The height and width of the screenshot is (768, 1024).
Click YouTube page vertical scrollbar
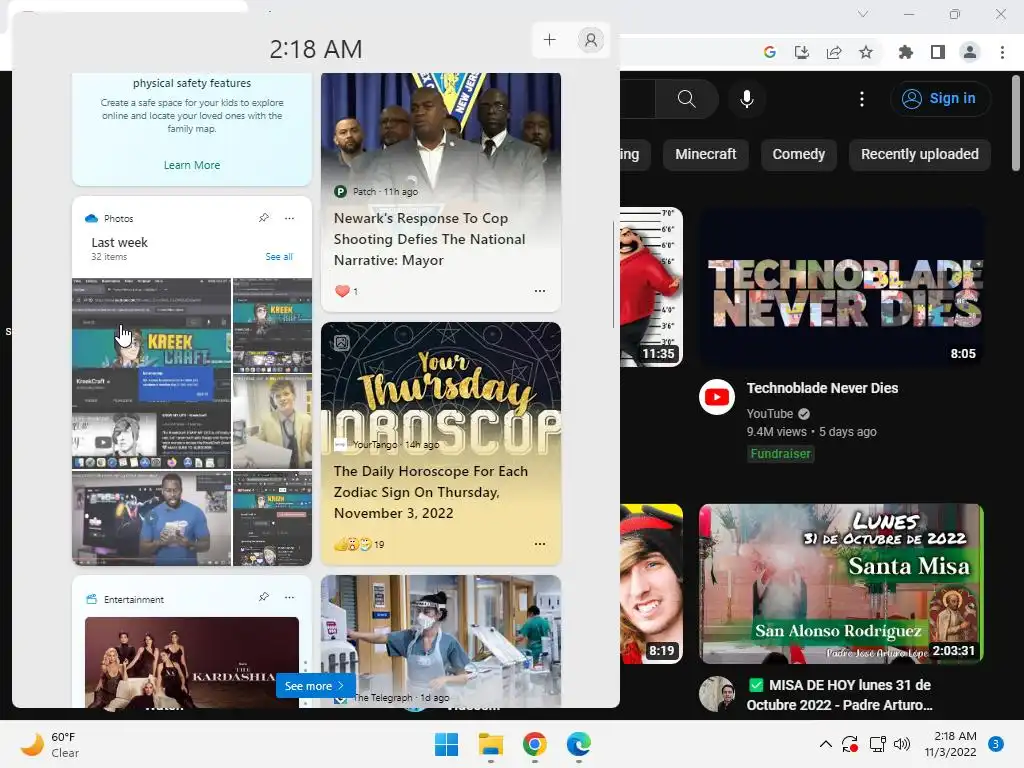click(1016, 123)
